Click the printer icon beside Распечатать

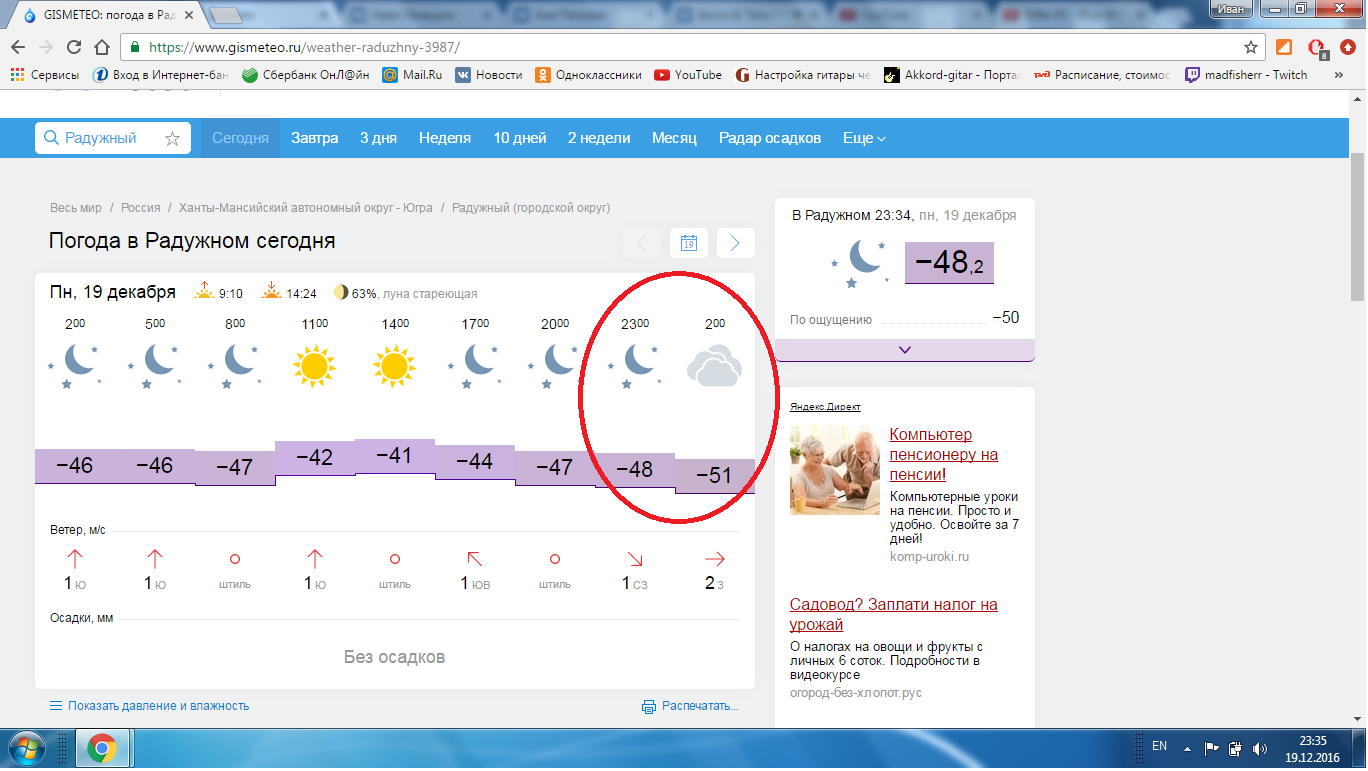(x=649, y=706)
